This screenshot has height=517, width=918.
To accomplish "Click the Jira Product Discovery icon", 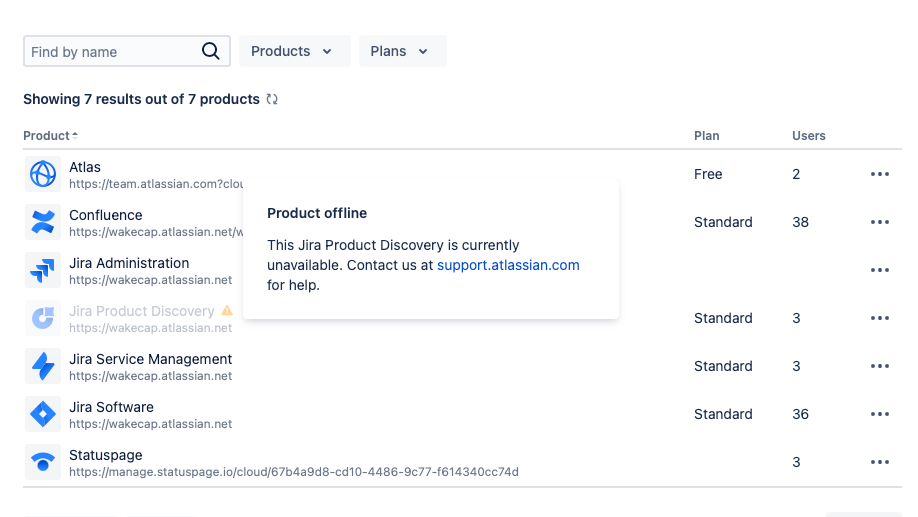I will point(43,318).
